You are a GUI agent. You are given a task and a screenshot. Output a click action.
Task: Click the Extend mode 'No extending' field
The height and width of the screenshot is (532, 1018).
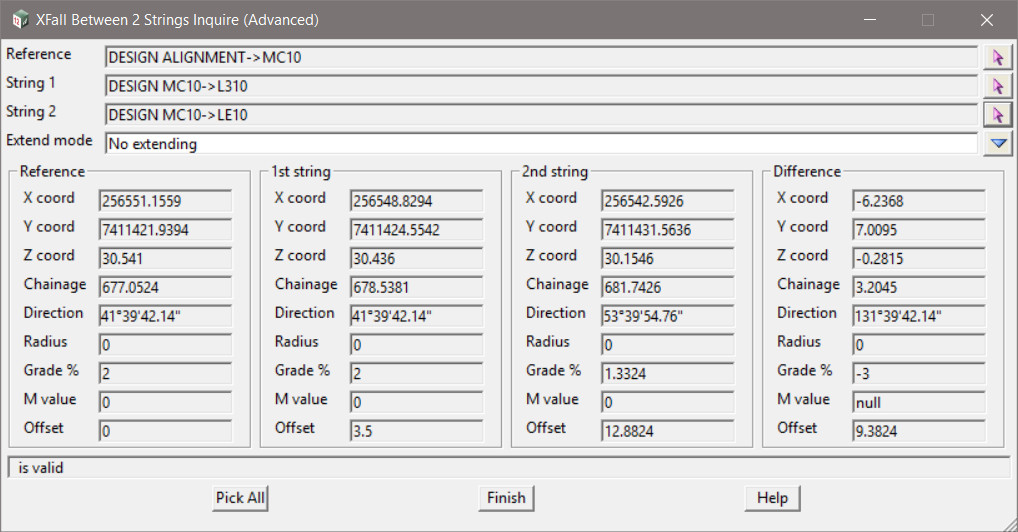540,144
